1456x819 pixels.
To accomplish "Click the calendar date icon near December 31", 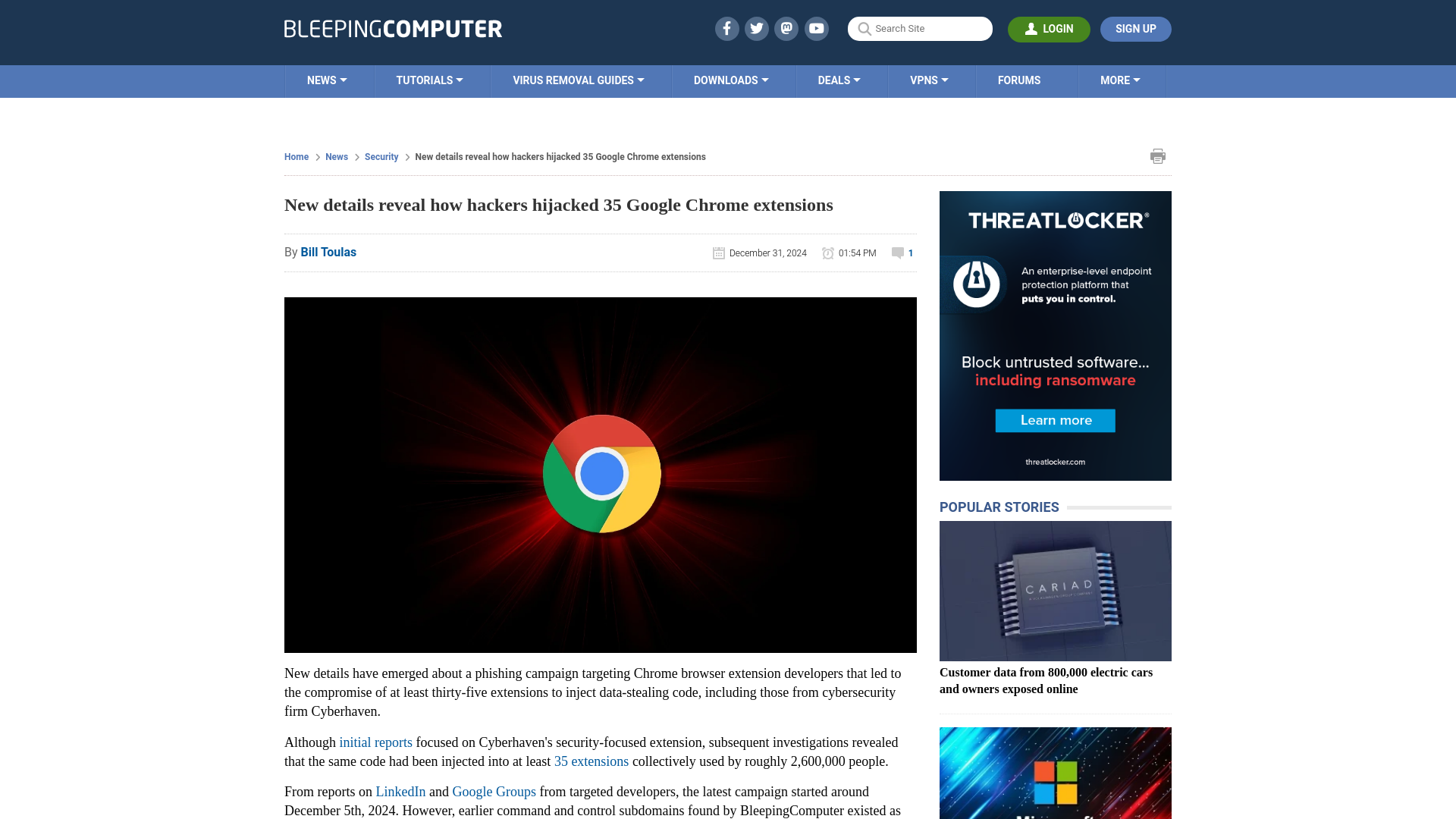I will (x=718, y=252).
